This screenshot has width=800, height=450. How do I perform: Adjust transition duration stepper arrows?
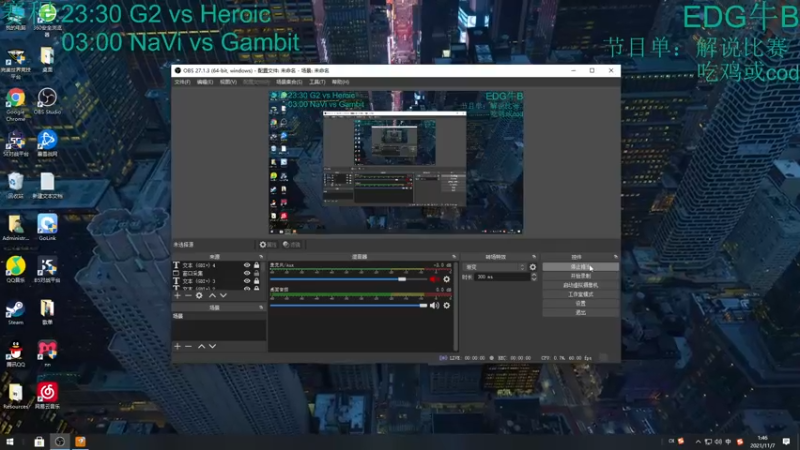pos(534,277)
